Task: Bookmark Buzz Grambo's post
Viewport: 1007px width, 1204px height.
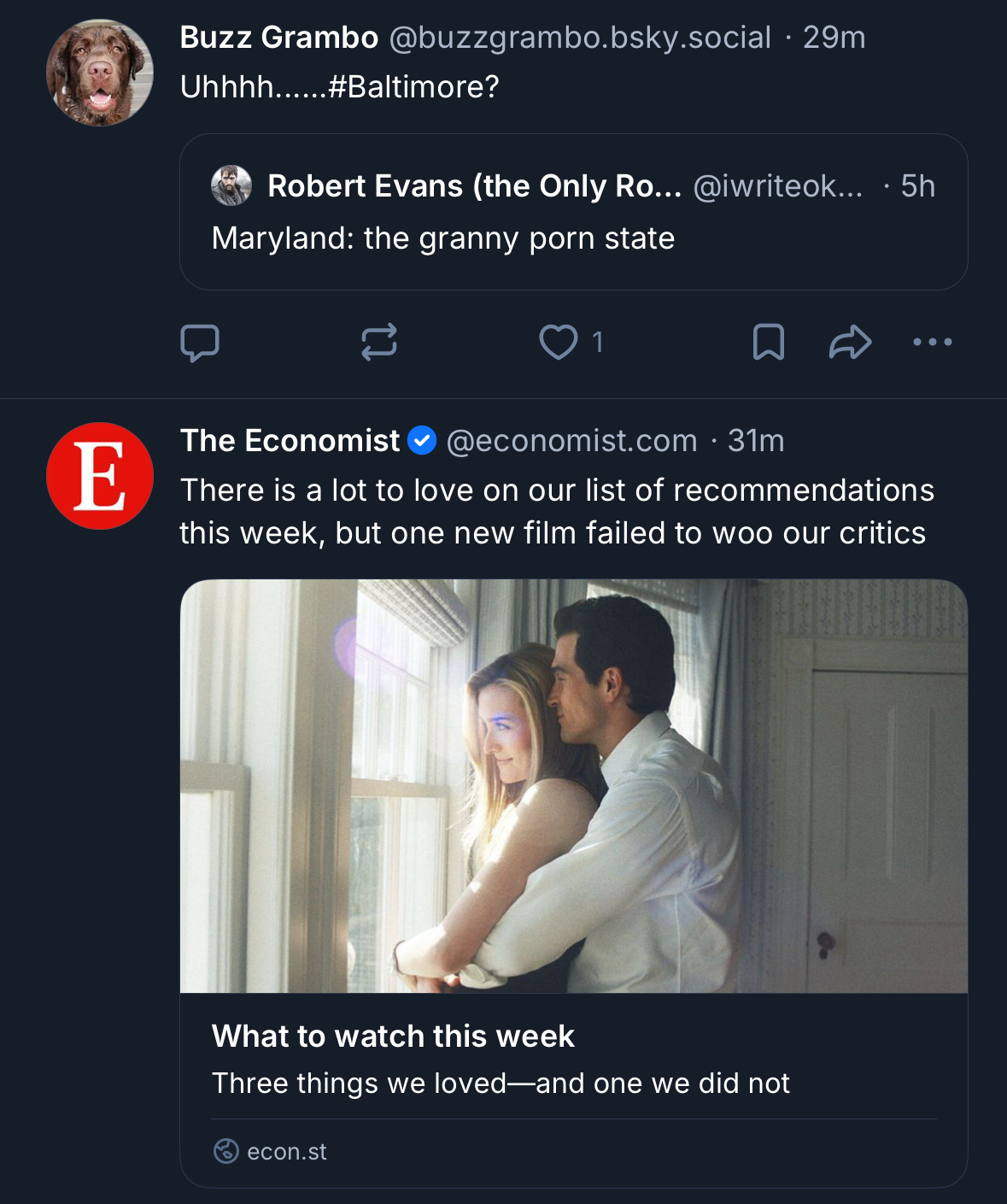Action: (768, 343)
